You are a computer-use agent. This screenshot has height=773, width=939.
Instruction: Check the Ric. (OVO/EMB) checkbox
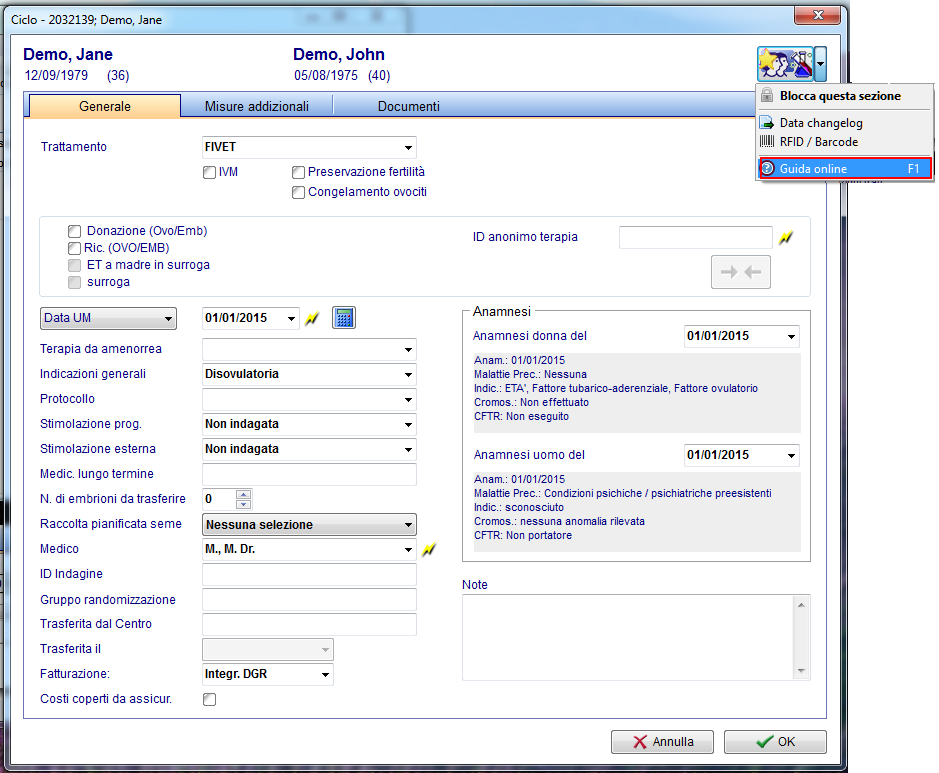pos(74,248)
